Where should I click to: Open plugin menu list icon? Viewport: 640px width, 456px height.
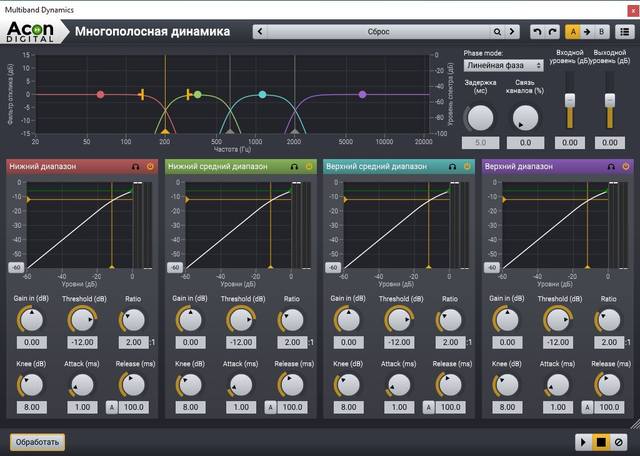pyautogui.click(x=624, y=32)
